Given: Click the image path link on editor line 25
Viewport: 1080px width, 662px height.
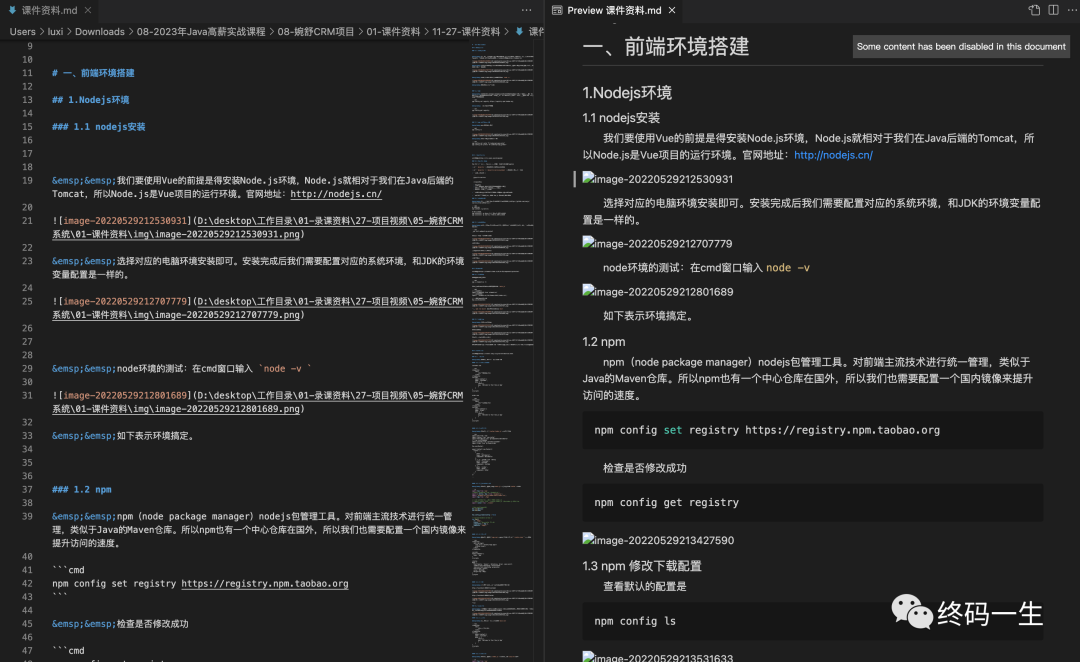Looking at the screenshot, I should click(x=258, y=308).
